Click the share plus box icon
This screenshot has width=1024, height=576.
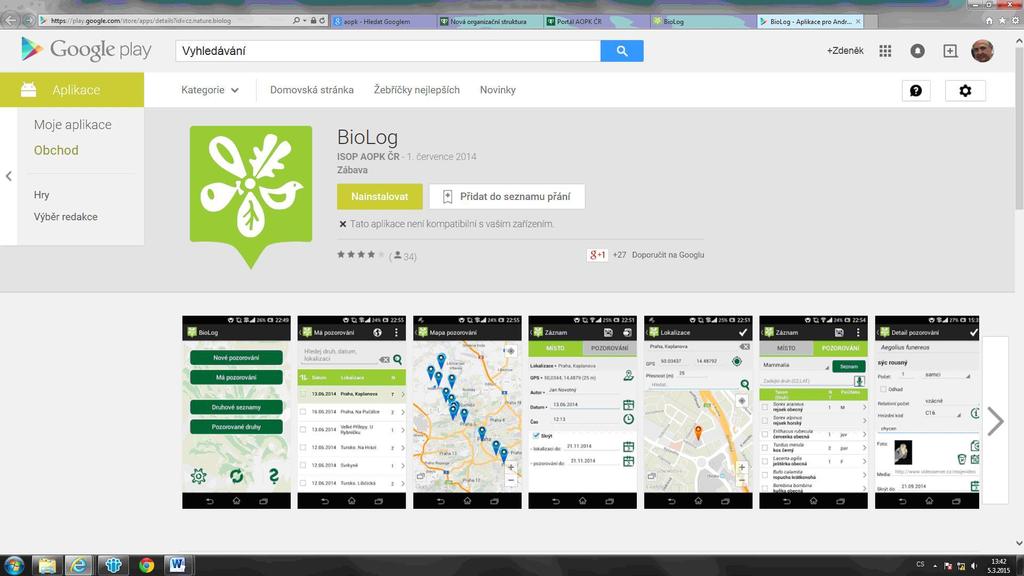click(x=950, y=51)
